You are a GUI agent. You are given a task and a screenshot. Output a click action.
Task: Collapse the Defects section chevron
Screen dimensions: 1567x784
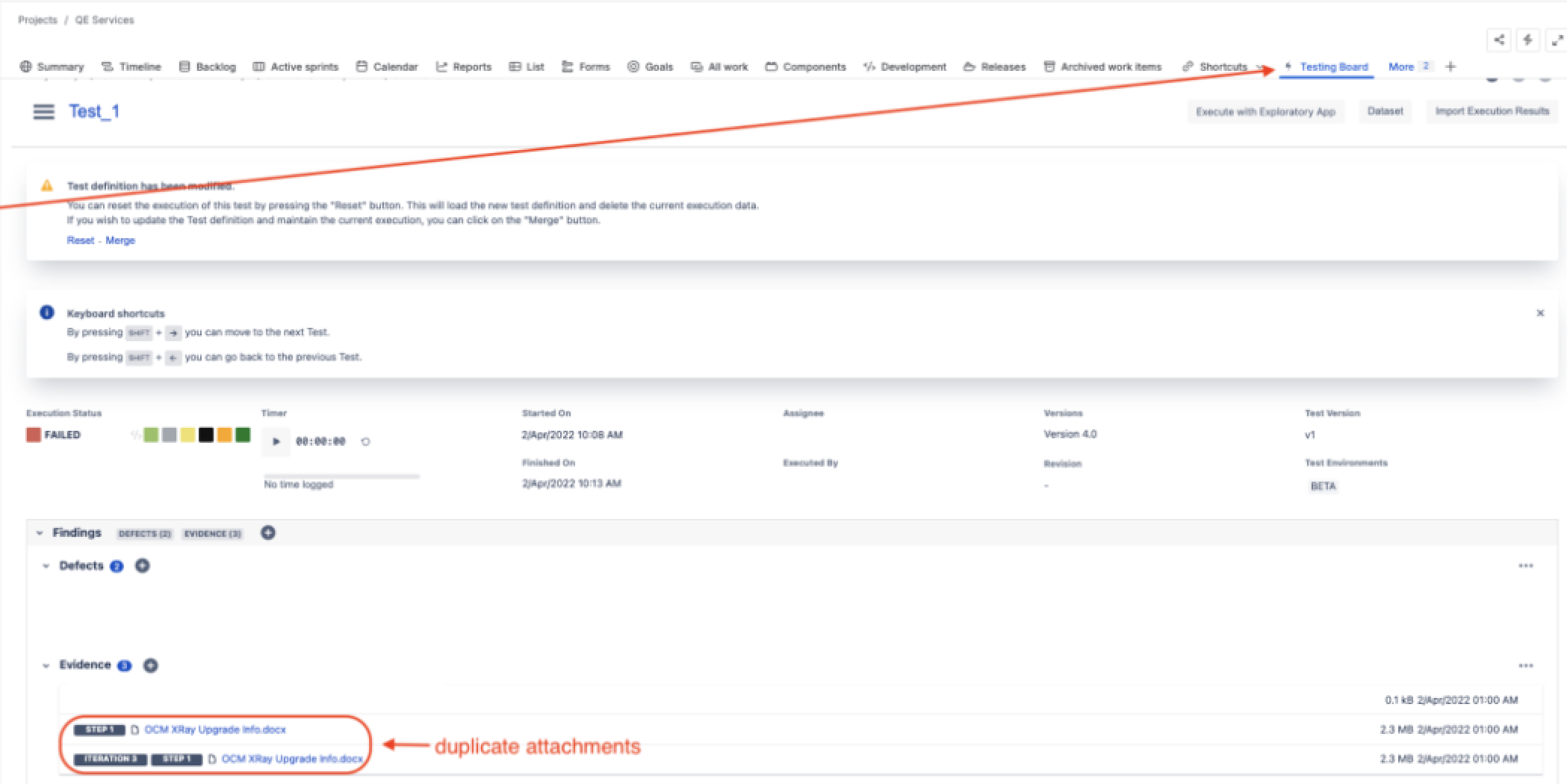tap(46, 566)
